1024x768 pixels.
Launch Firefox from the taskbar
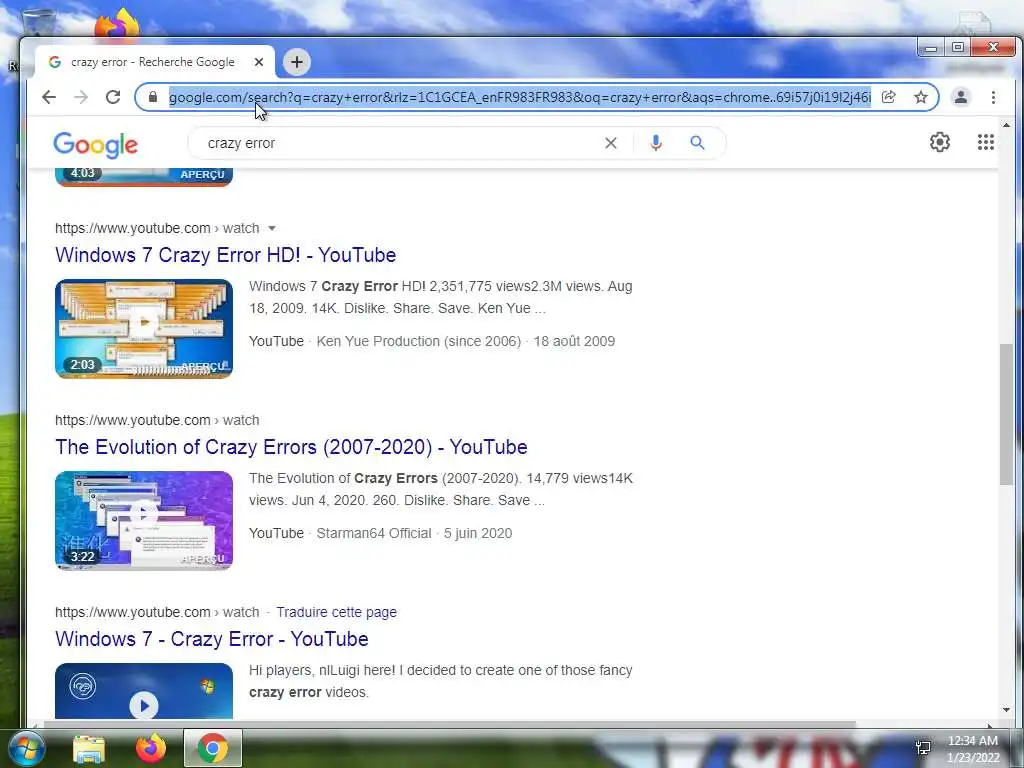click(150, 748)
